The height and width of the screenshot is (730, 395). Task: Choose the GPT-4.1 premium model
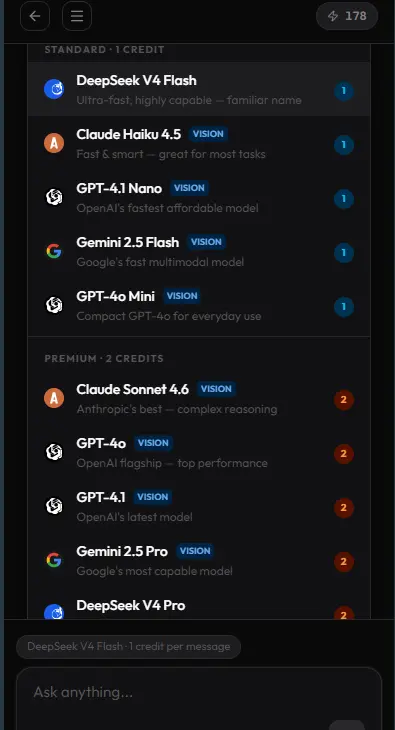pos(199,506)
